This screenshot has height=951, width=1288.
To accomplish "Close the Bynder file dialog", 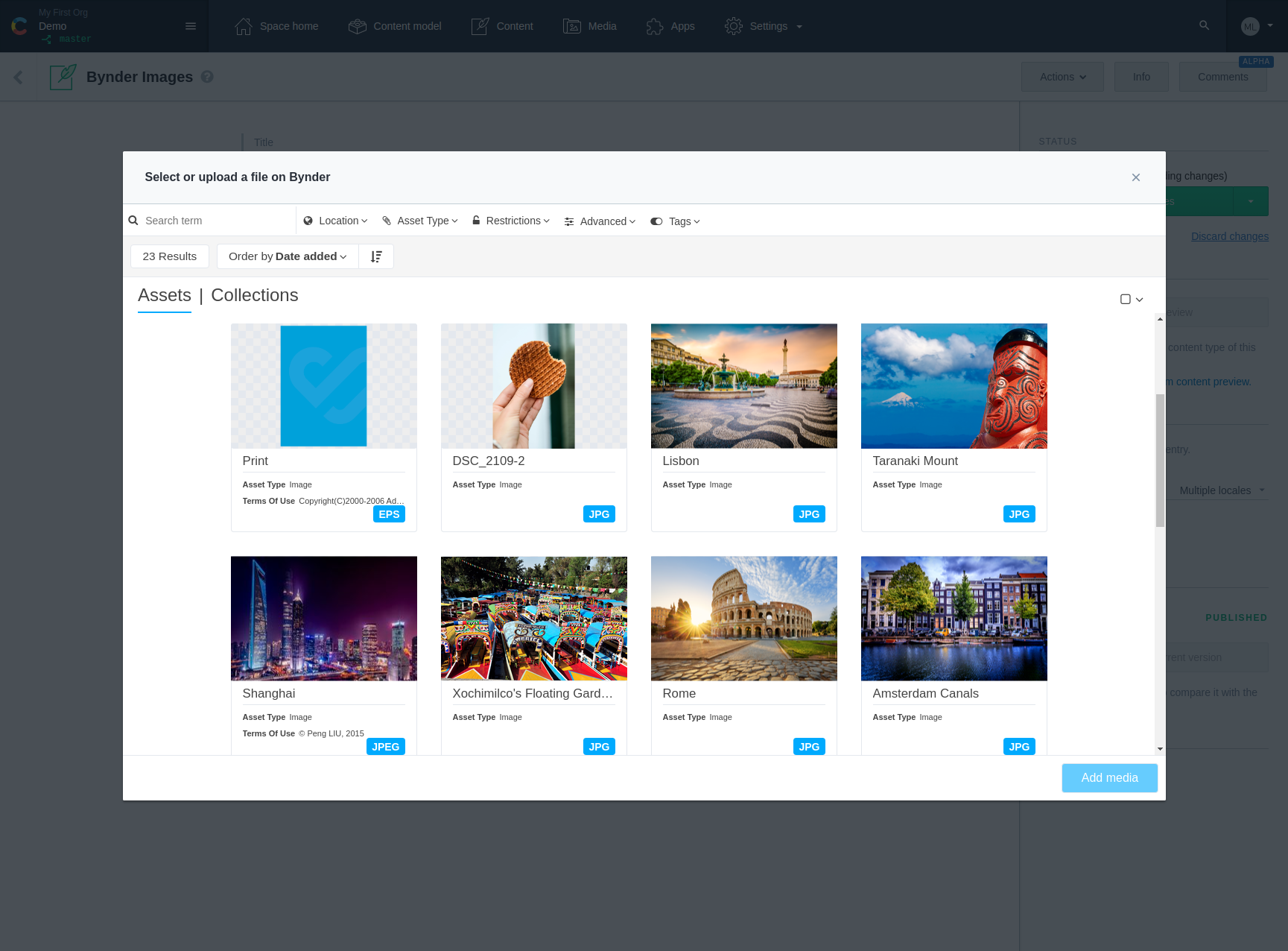I will tap(1136, 177).
